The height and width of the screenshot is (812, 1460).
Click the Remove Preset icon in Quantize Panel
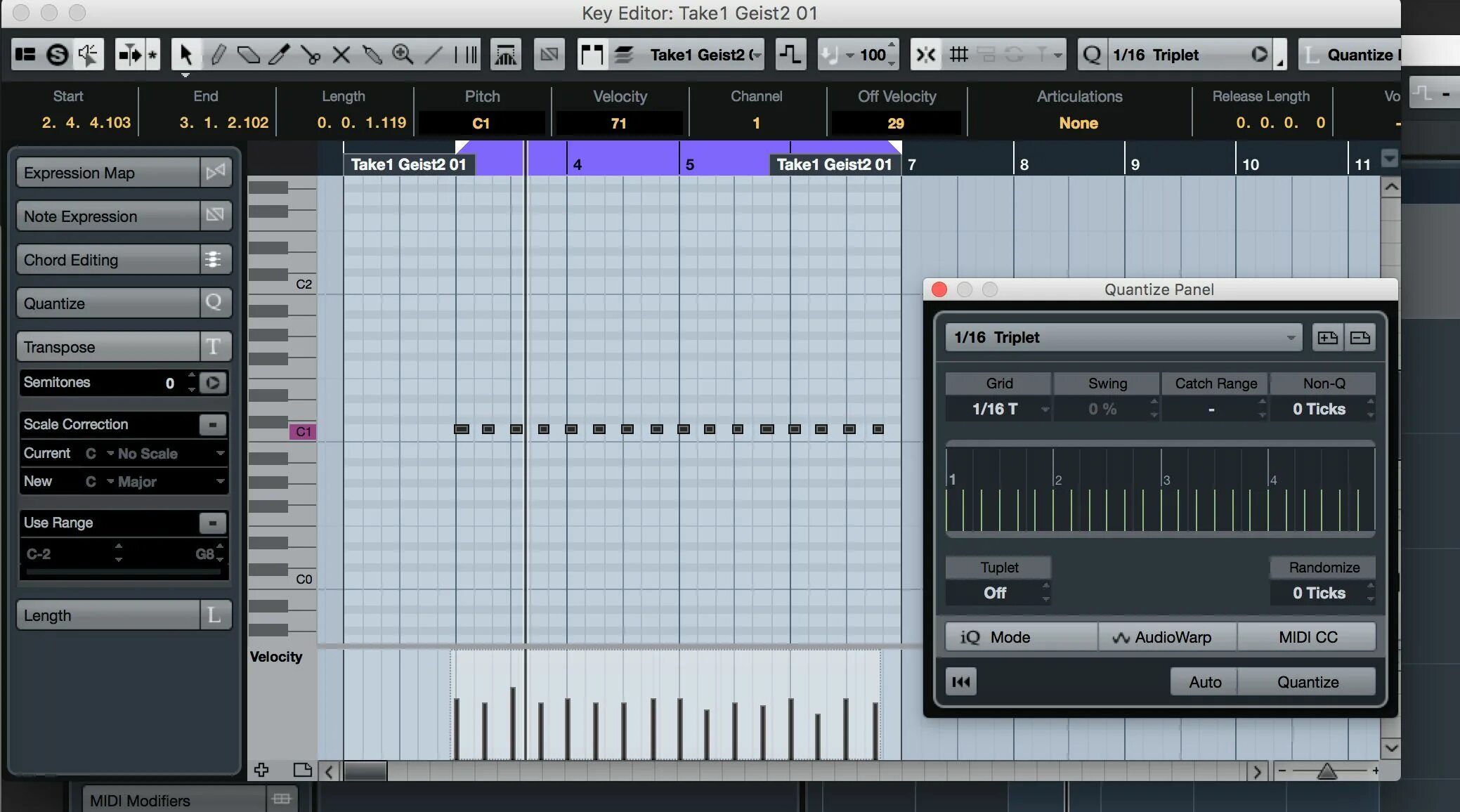click(x=1360, y=338)
